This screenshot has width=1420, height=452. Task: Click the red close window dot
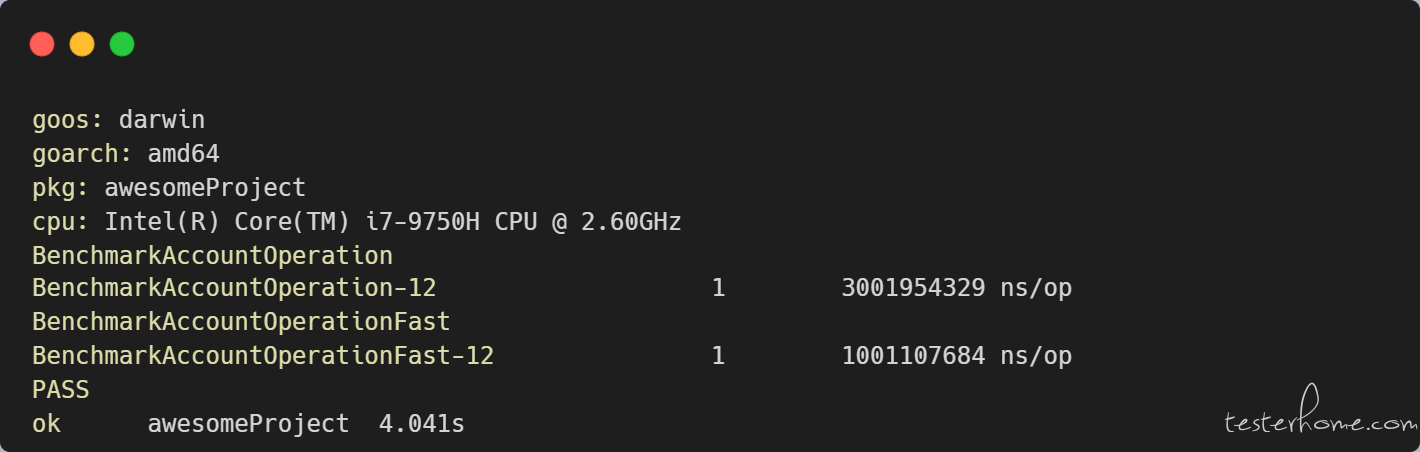(42, 44)
